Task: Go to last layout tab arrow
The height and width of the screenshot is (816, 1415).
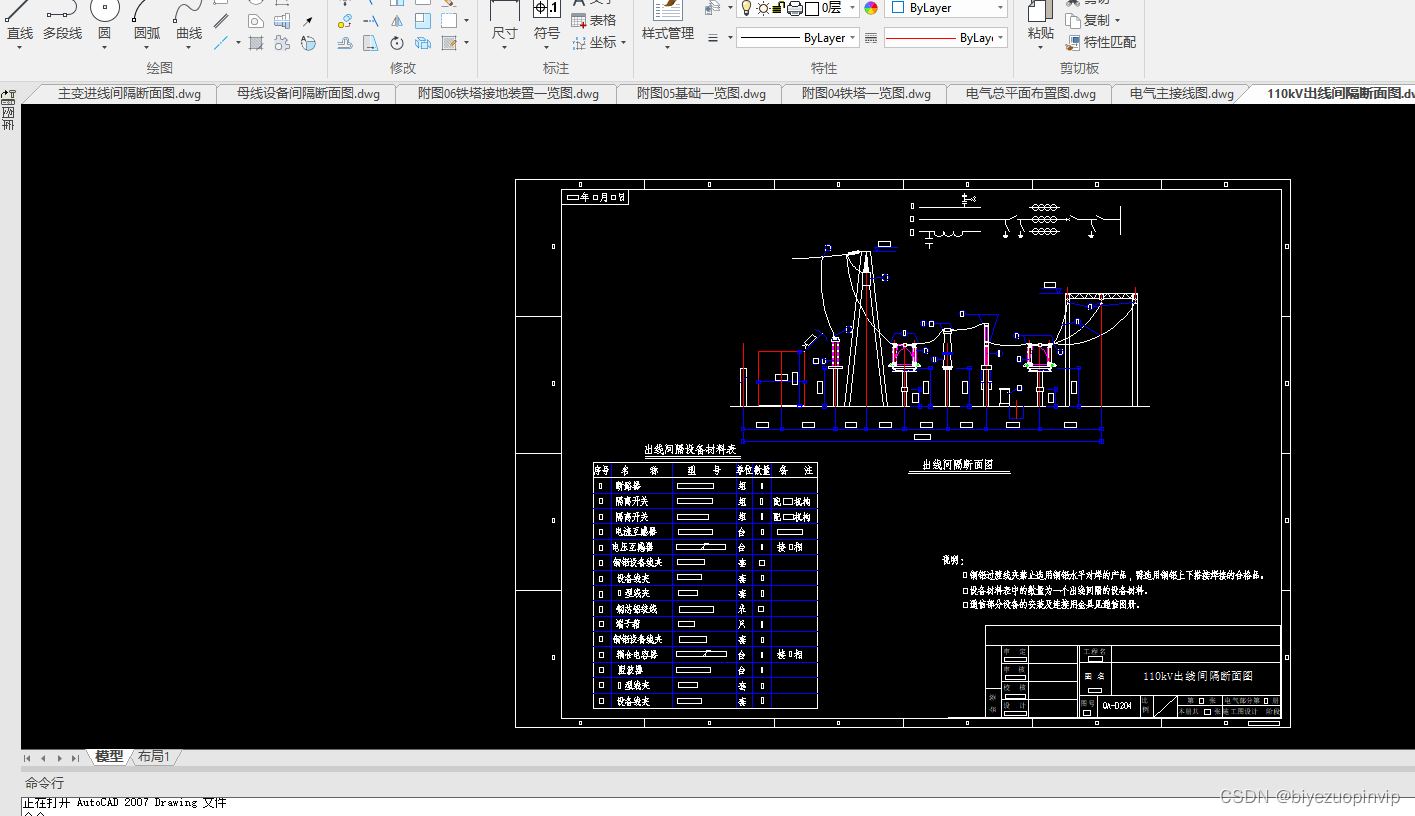Action: pos(75,758)
